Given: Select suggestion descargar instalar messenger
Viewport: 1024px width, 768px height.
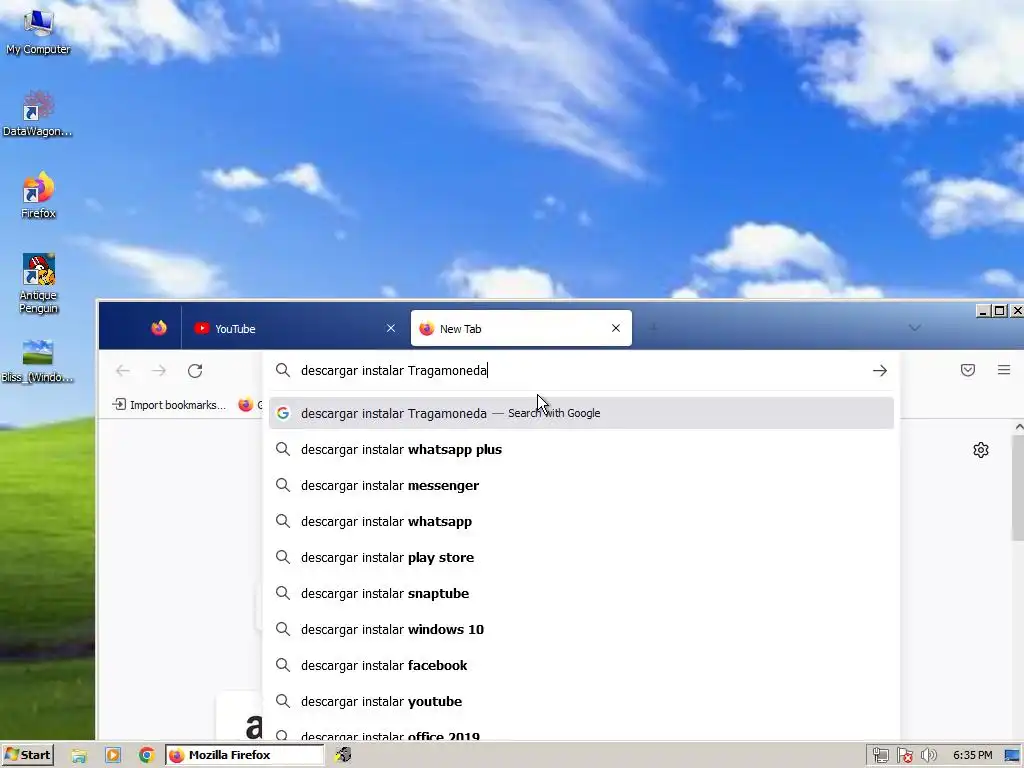Looking at the screenshot, I should [581, 485].
